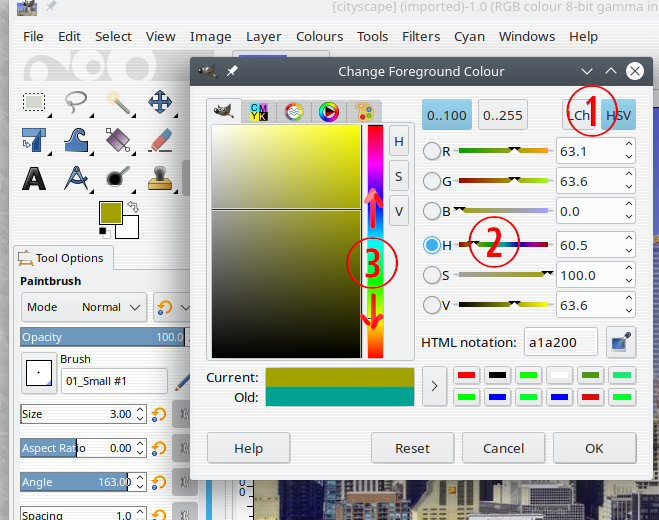Open the Colours menu
The height and width of the screenshot is (520, 659).
point(319,36)
